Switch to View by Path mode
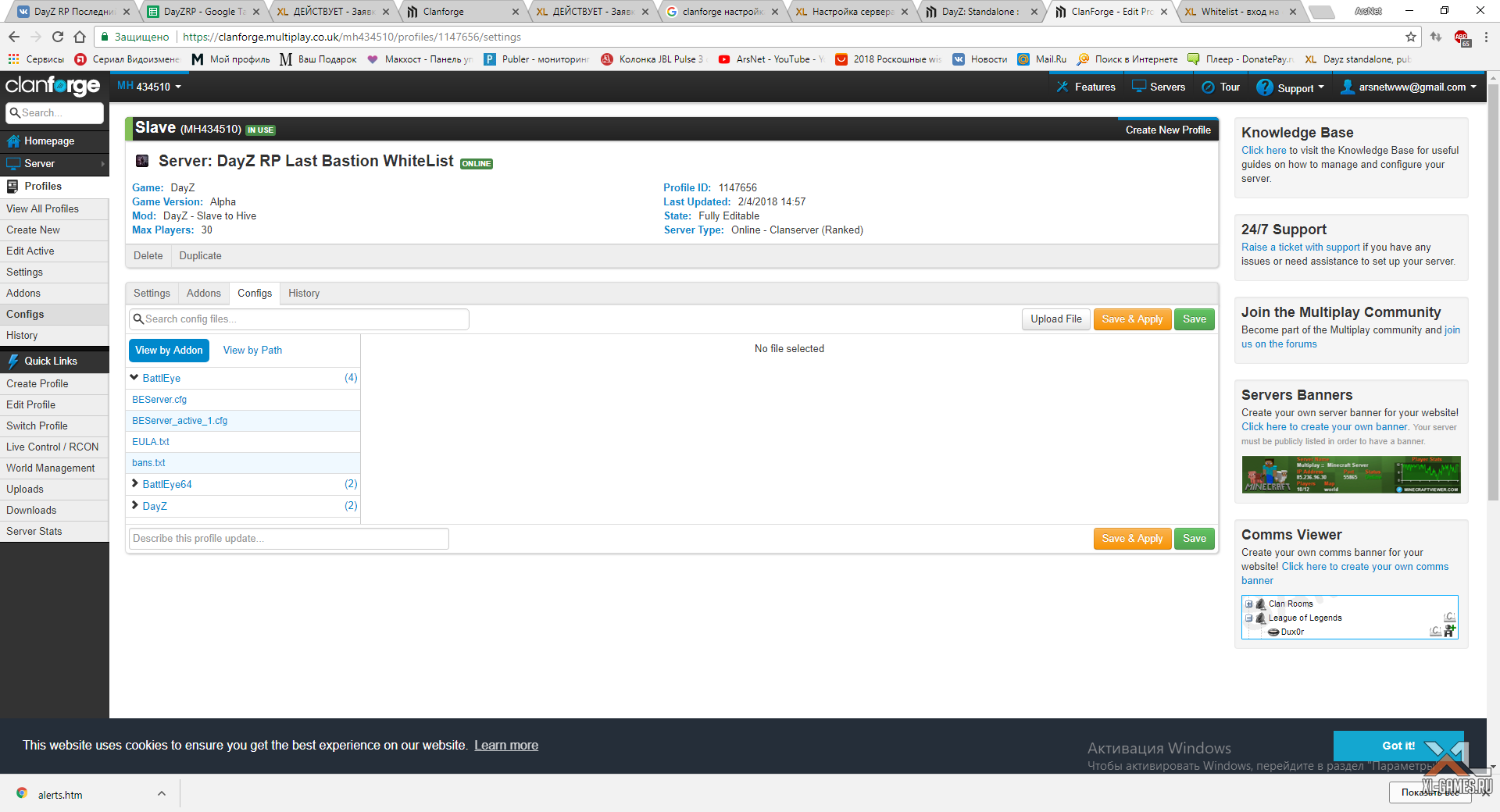This screenshot has height=812, width=1500. (x=252, y=351)
